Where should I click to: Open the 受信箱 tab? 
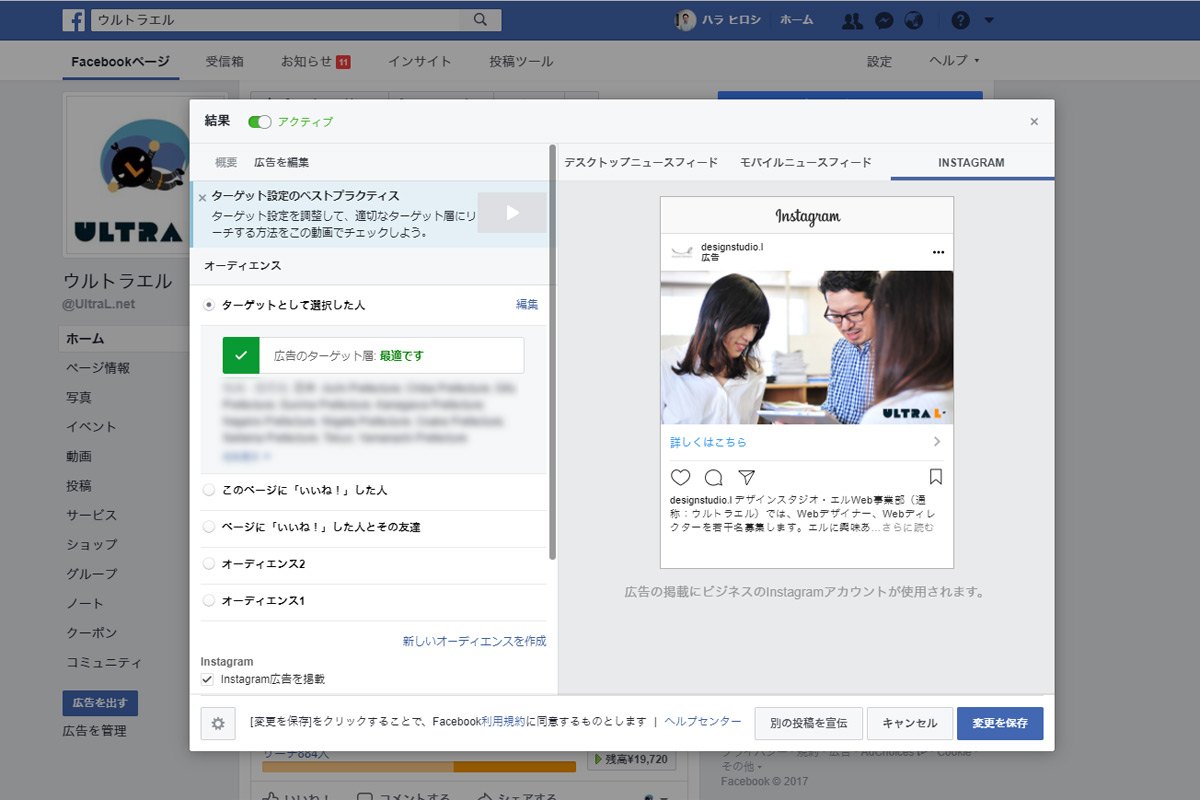[224, 61]
